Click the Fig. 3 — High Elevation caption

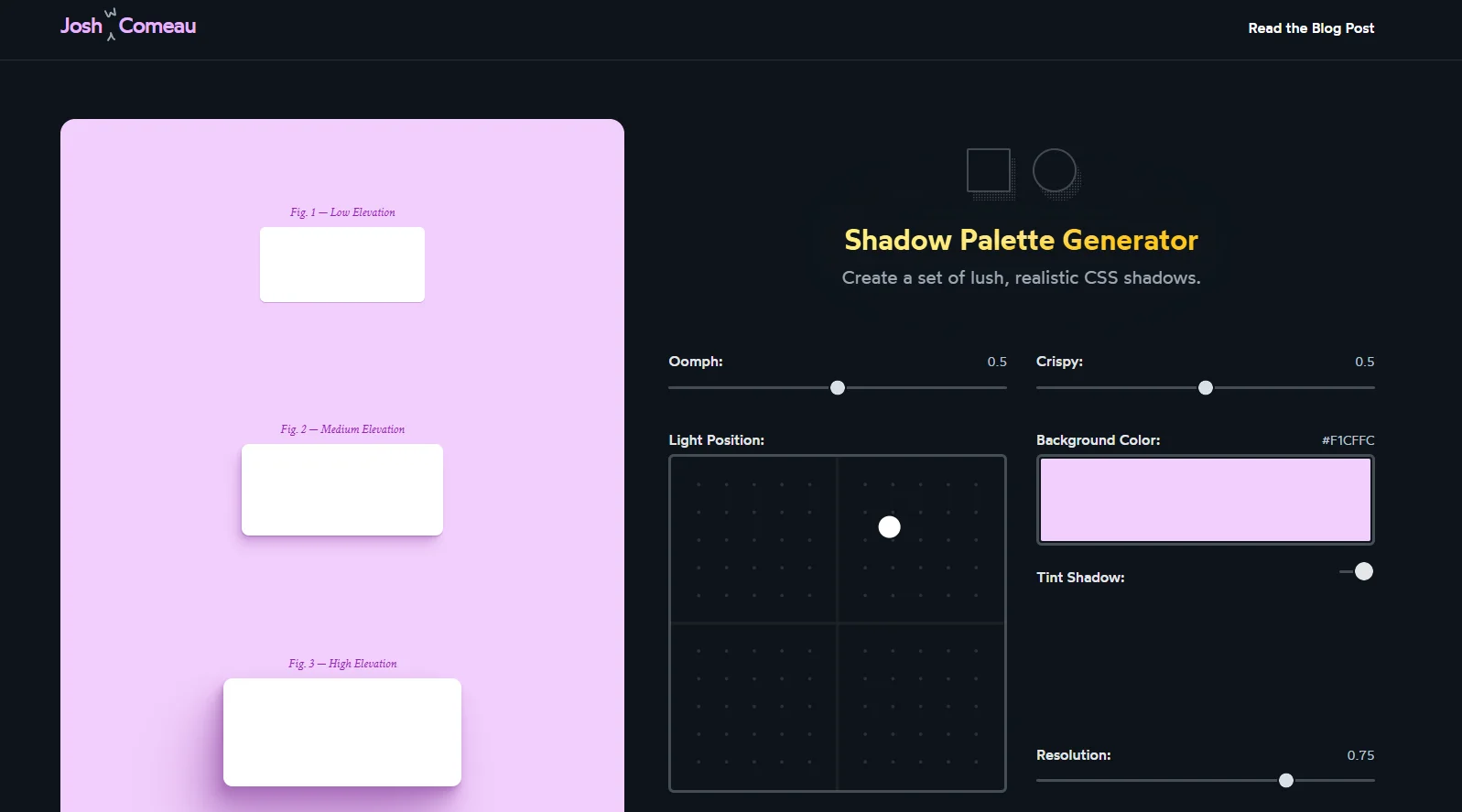pyautogui.click(x=342, y=664)
